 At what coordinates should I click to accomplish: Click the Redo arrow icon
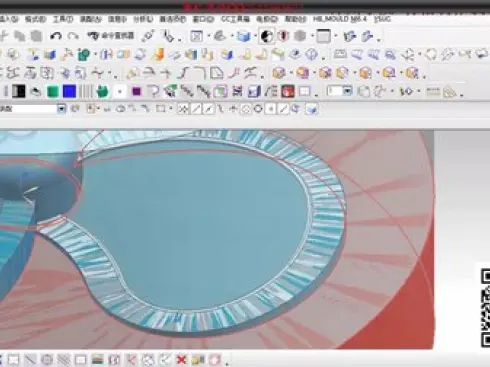(x=73, y=36)
